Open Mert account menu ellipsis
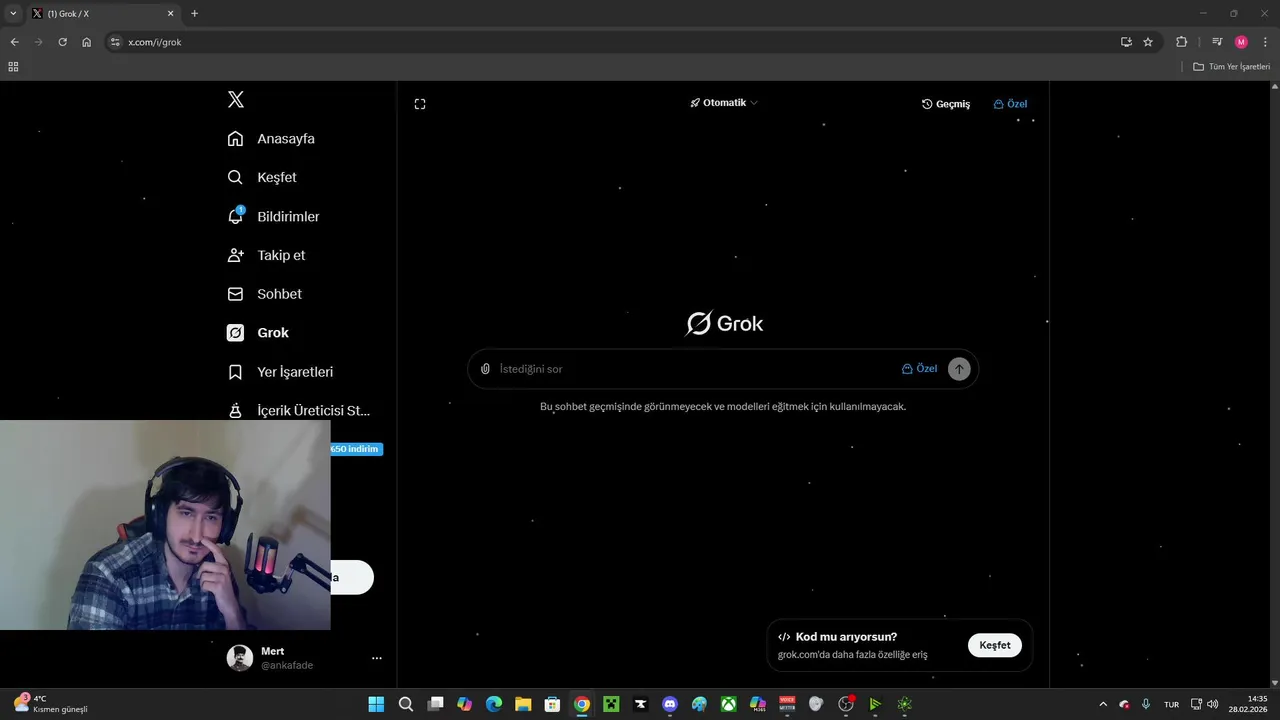The image size is (1280, 720). tap(377, 658)
